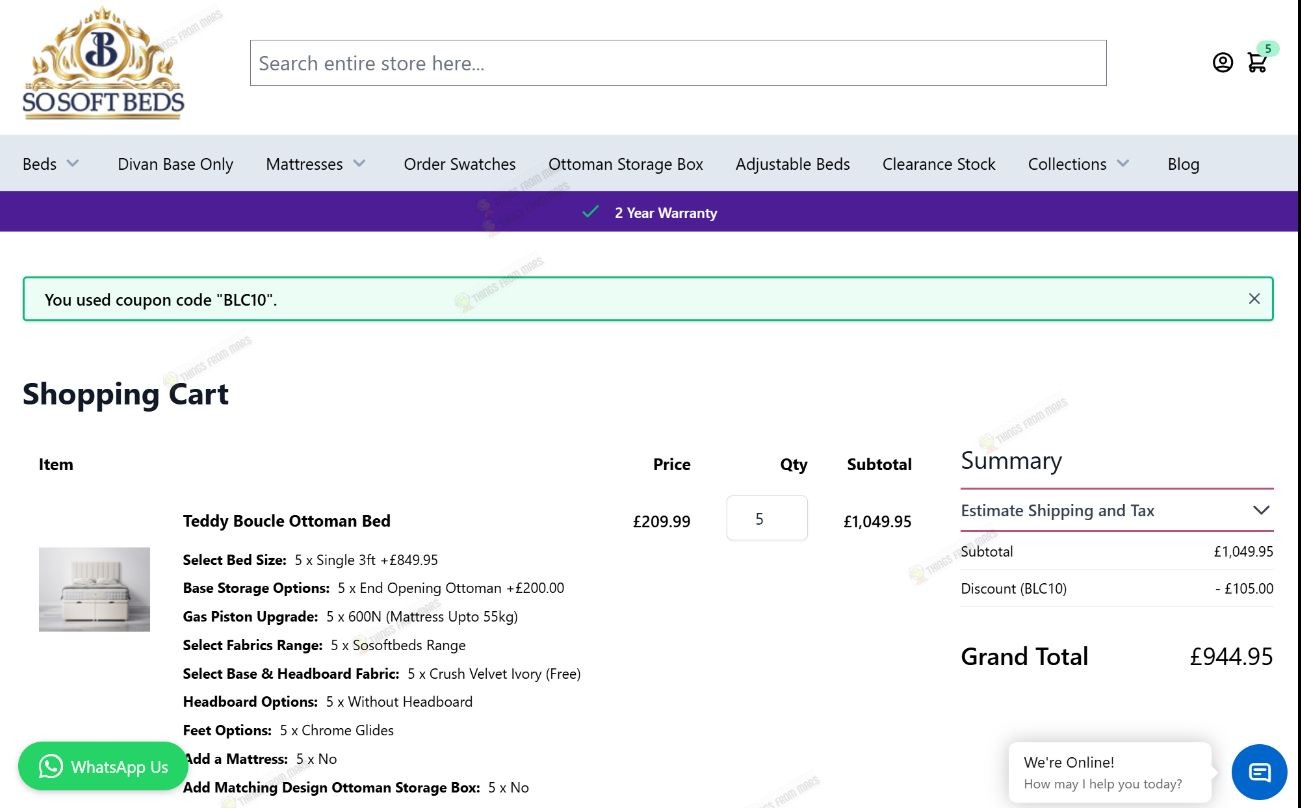1301x808 pixels.
Task: Click the 2 Year Warranty banner text
Action: click(666, 213)
